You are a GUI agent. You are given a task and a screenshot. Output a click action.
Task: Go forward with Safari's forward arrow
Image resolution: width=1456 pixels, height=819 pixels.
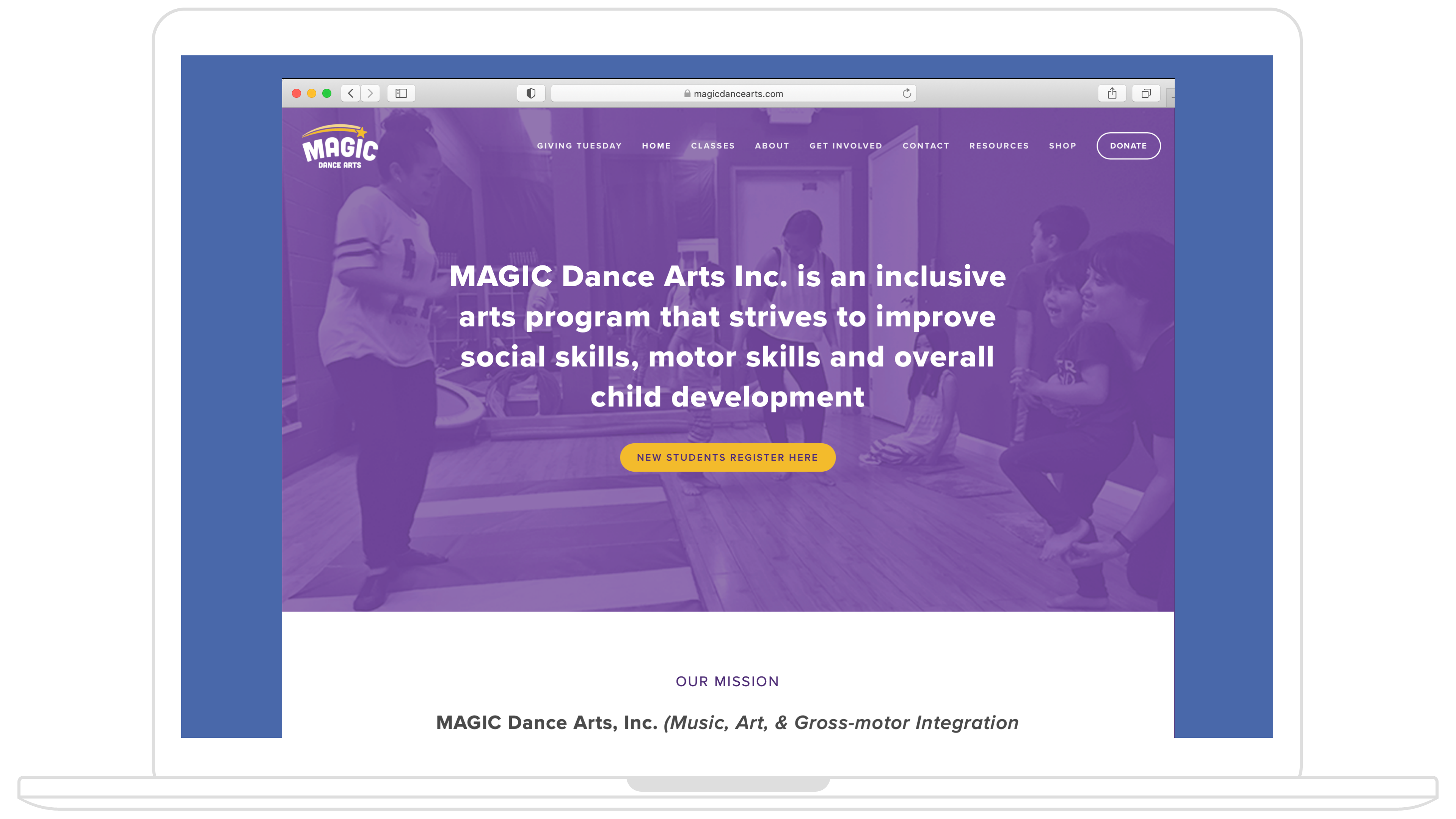click(x=370, y=93)
